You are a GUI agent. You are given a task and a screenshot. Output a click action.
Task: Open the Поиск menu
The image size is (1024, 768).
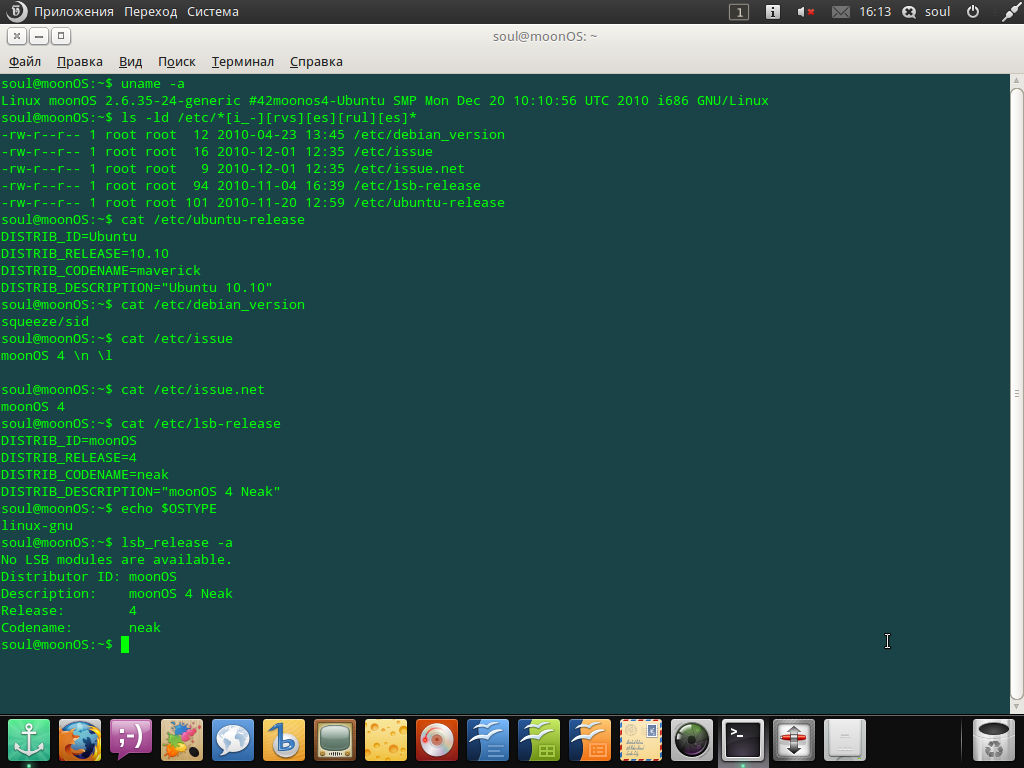[176, 61]
